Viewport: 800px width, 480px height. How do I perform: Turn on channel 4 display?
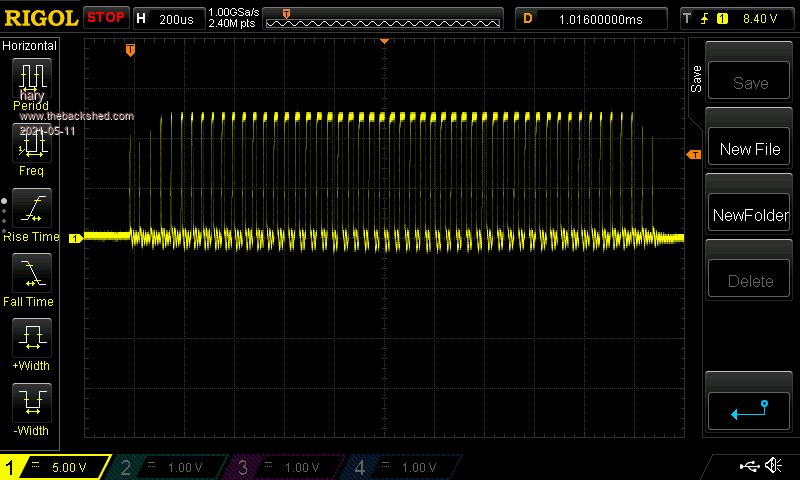[x=402, y=467]
